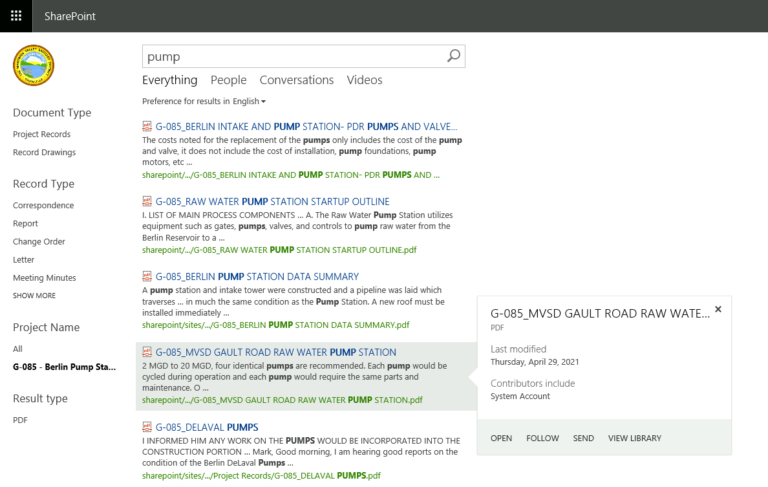Switch to the Videos search tab
Viewport: 768px width, 487px height.
364,80
